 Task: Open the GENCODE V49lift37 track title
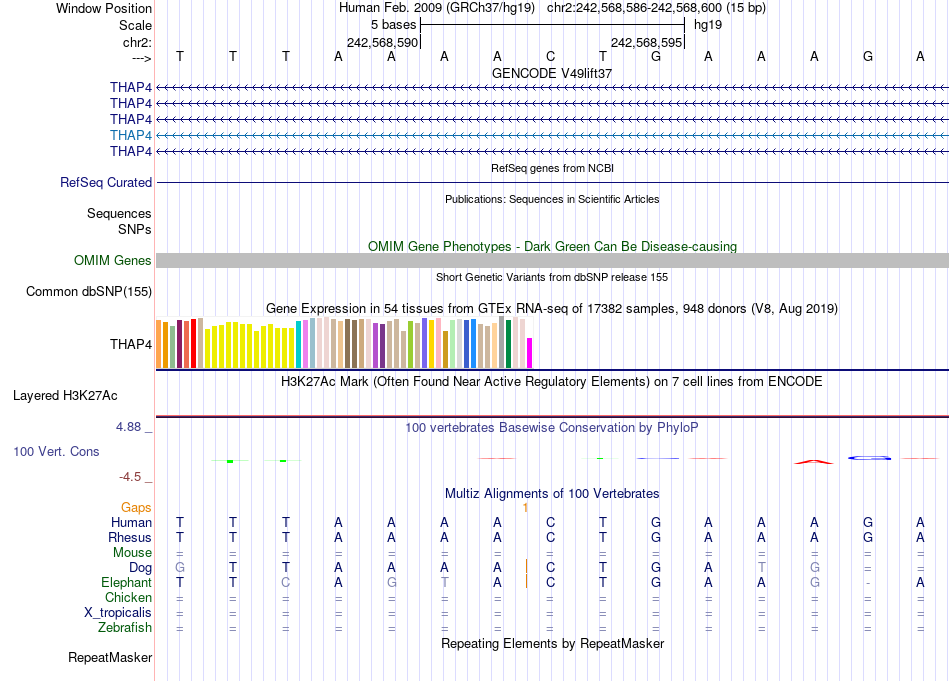pyautogui.click(x=552, y=73)
